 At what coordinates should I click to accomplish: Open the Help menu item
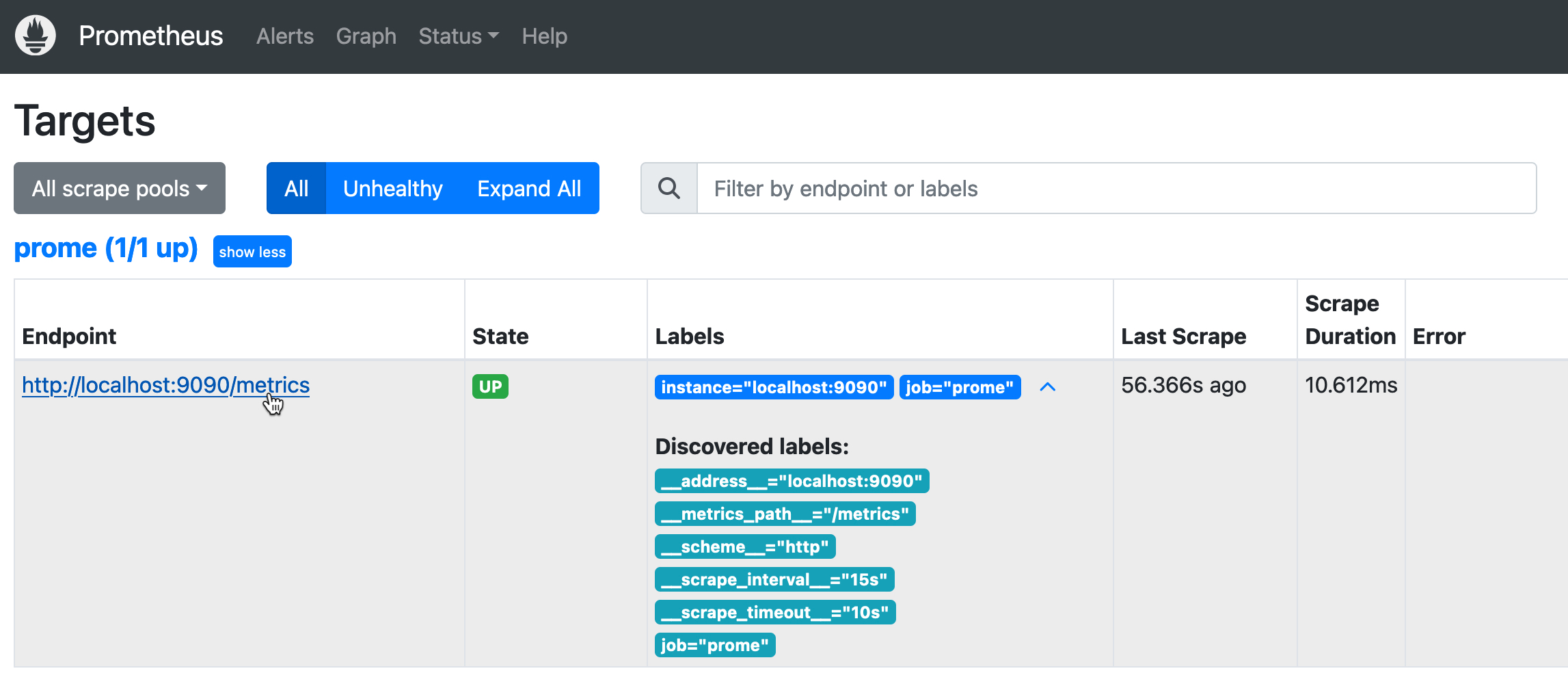pos(544,36)
